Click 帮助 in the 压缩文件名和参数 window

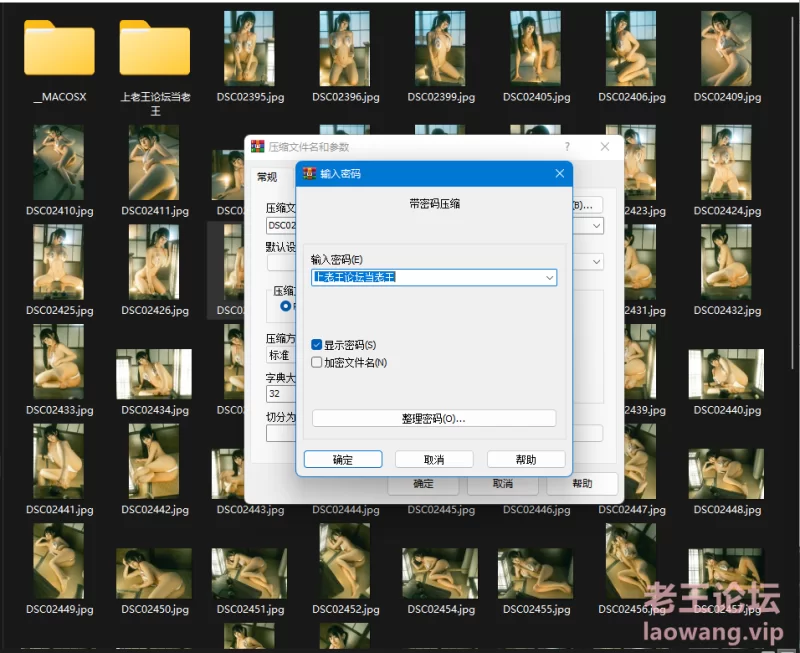[582, 484]
